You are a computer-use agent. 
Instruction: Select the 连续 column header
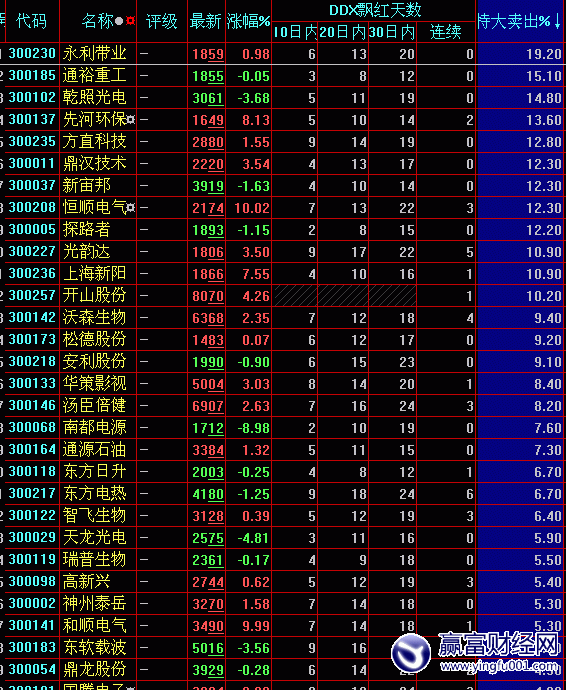[445, 32]
